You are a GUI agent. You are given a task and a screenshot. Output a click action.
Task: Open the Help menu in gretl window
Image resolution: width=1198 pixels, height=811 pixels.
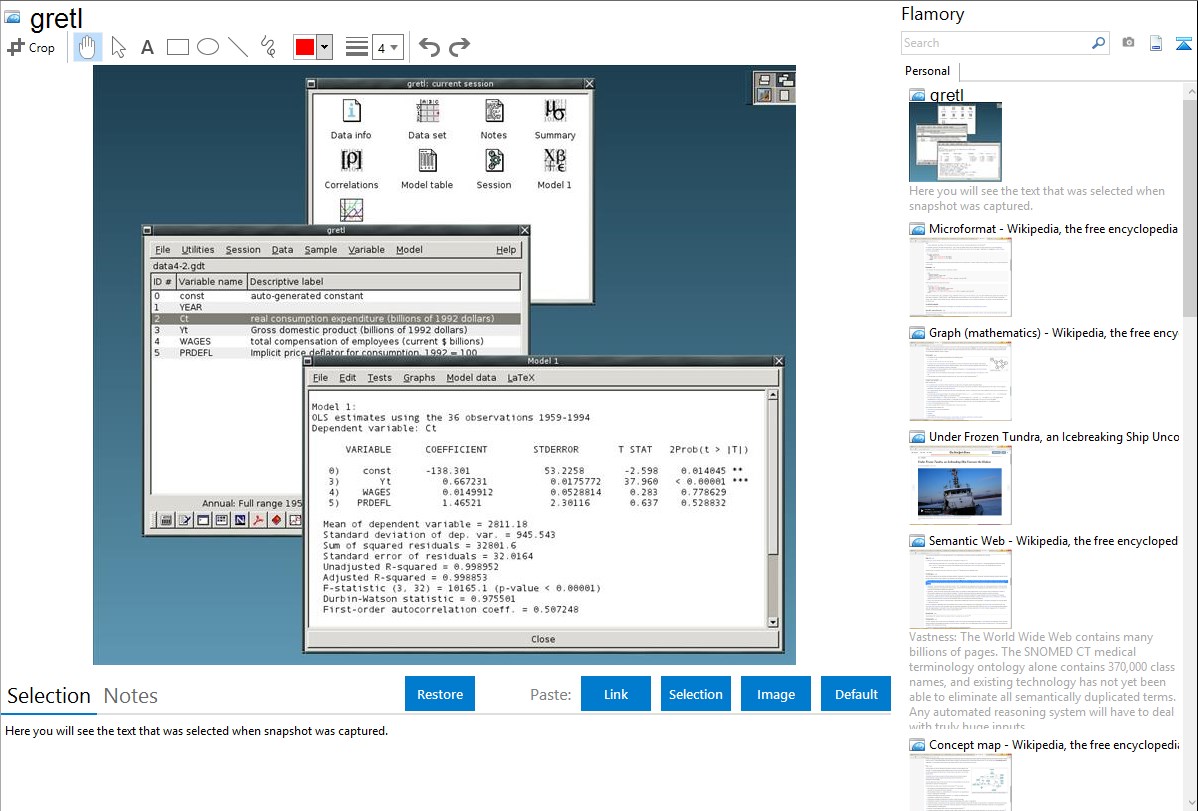(506, 250)
